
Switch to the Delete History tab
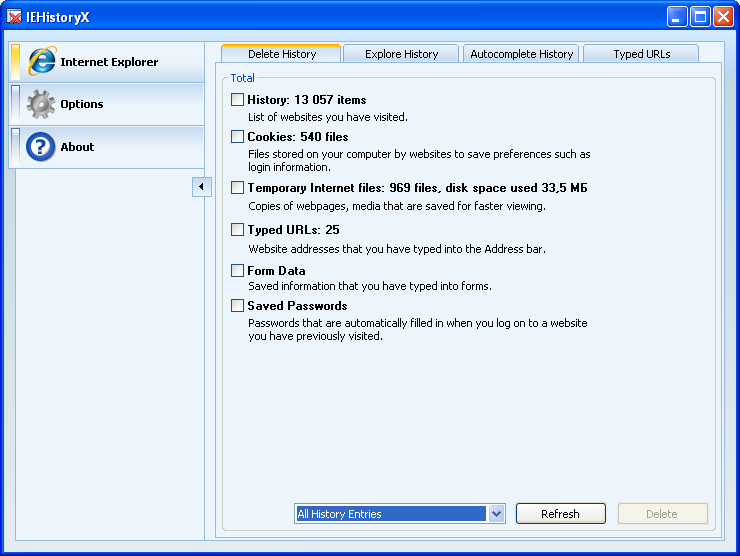point(281,54)
